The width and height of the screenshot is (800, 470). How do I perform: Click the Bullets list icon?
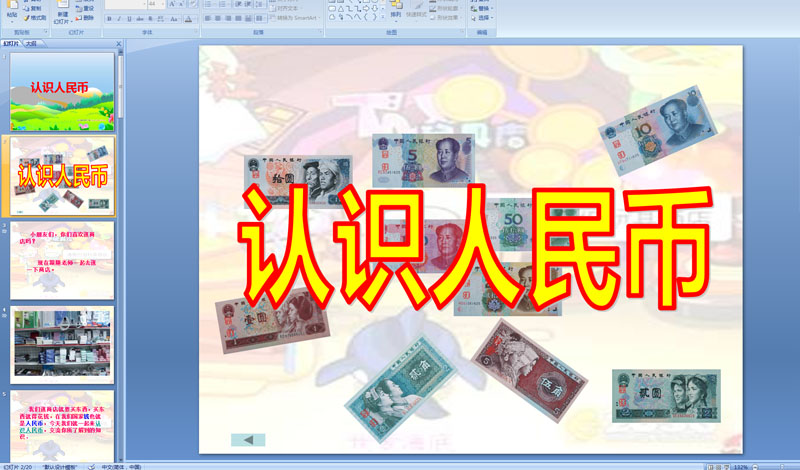click(210, 4)
